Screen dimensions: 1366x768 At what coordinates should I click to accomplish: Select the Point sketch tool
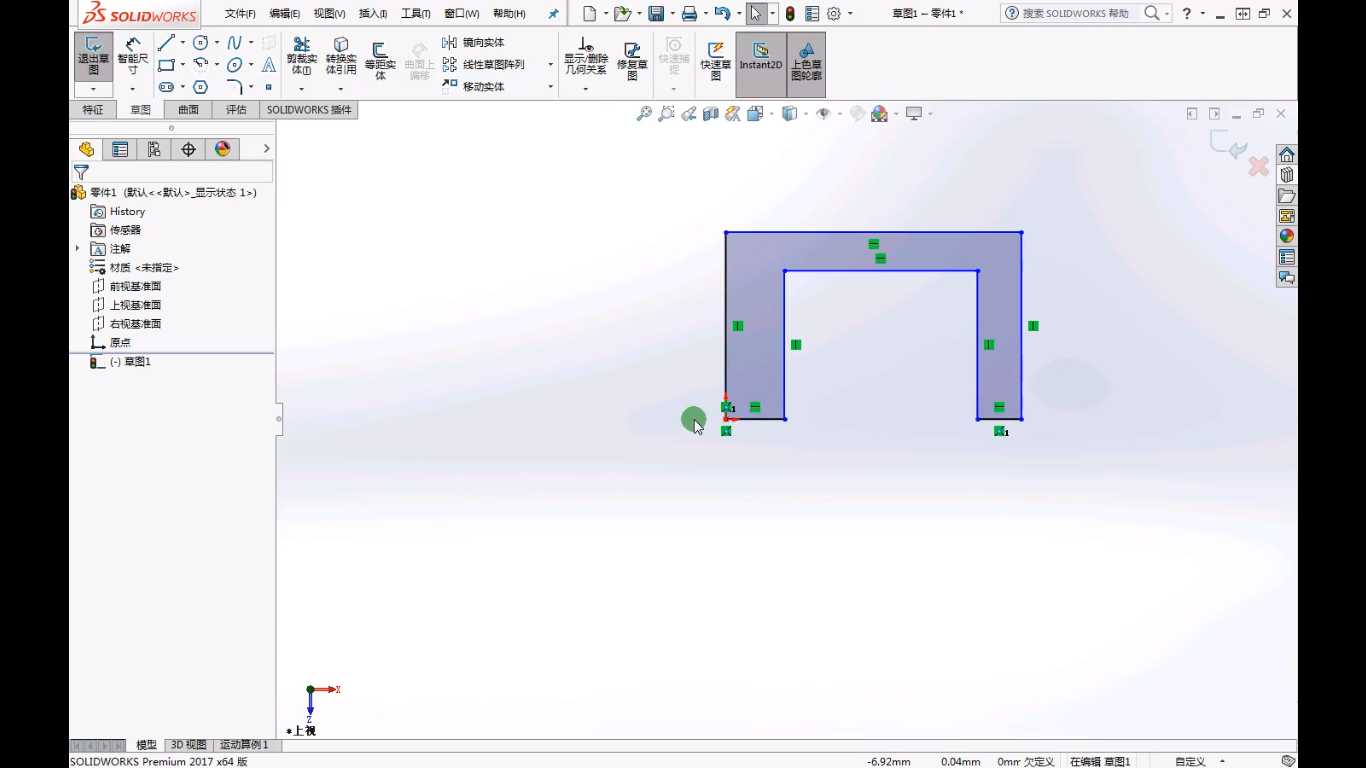point(268,87)
